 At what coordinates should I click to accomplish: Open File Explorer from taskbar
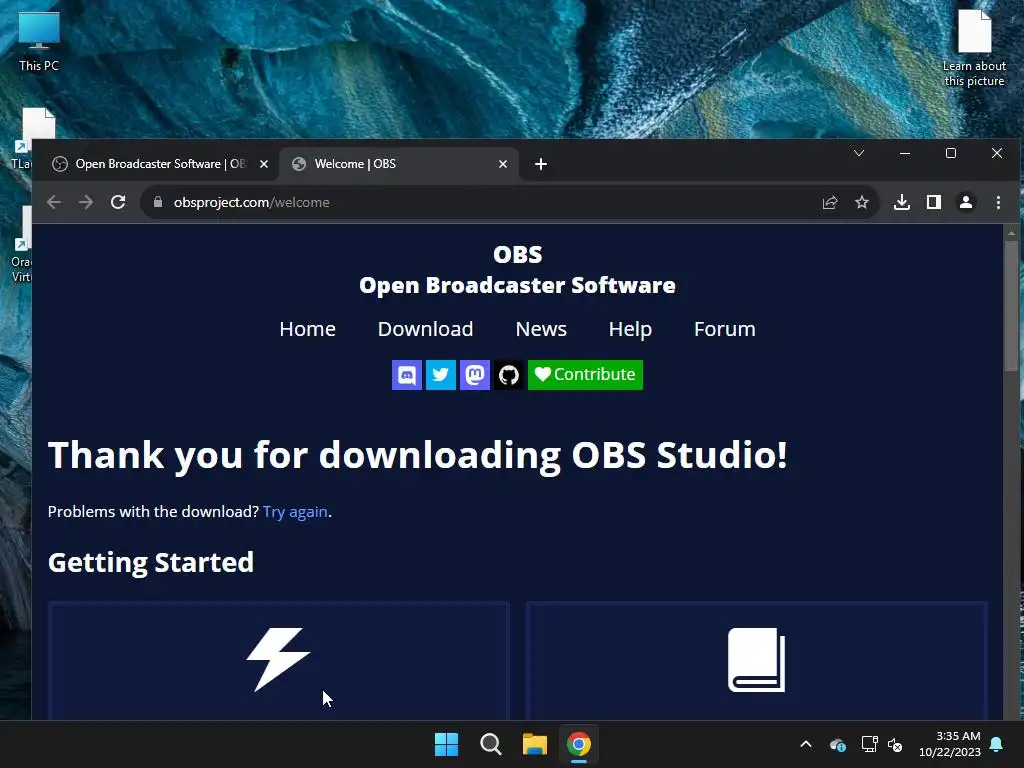534,744
